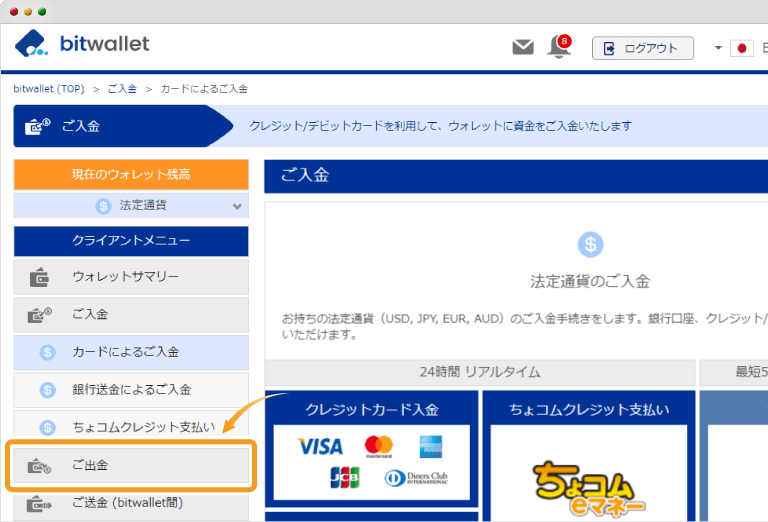Click the Diners Club logo

click(x=416, y=478)
